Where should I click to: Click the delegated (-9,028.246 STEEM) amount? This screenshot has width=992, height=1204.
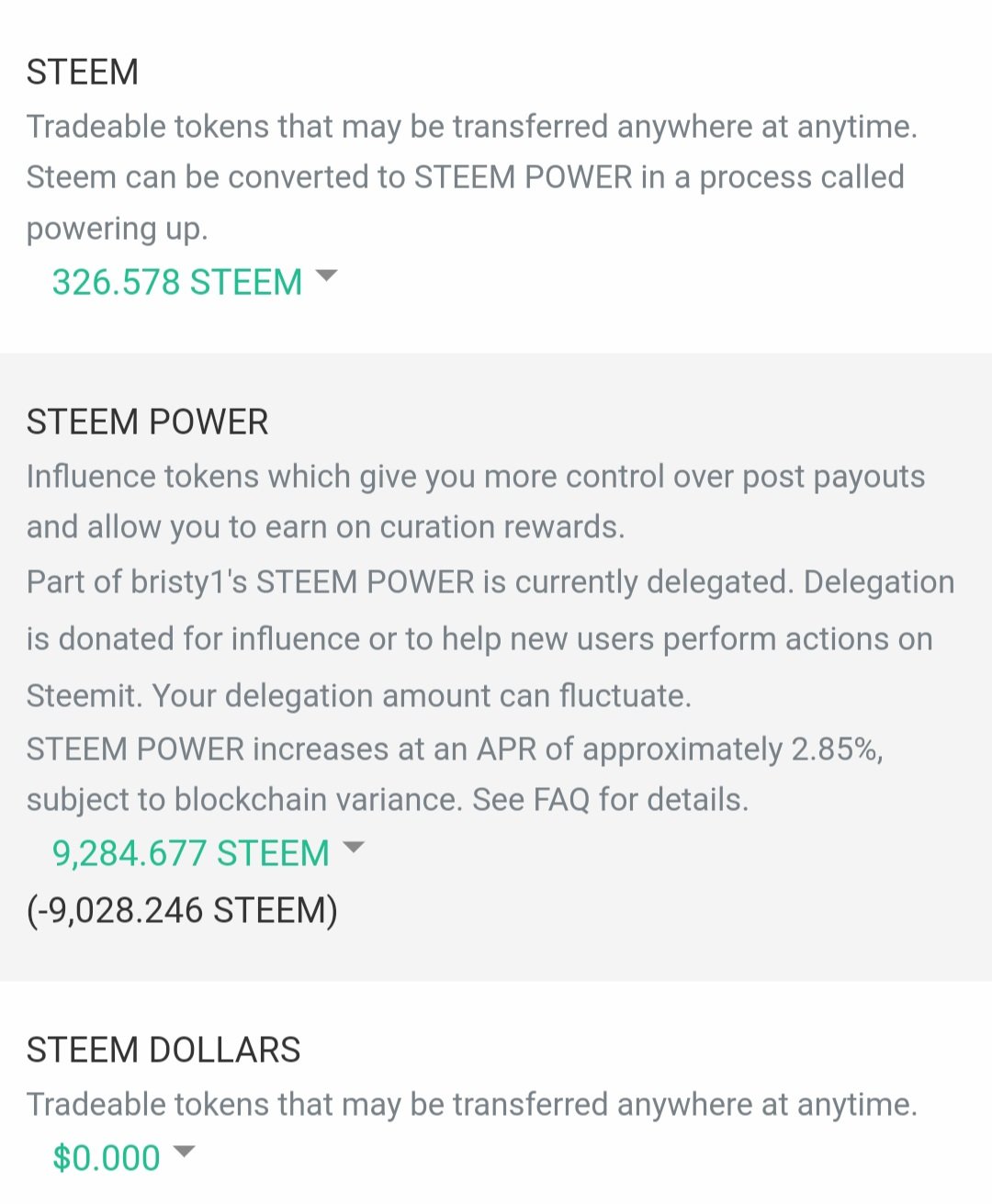[x=182, y=910]
